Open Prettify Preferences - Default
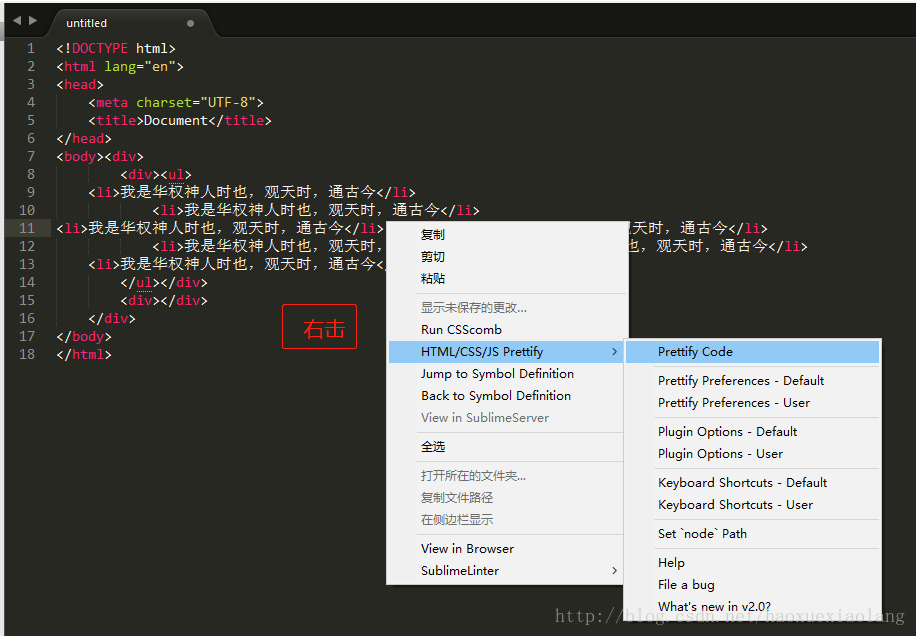 [752, 381]
